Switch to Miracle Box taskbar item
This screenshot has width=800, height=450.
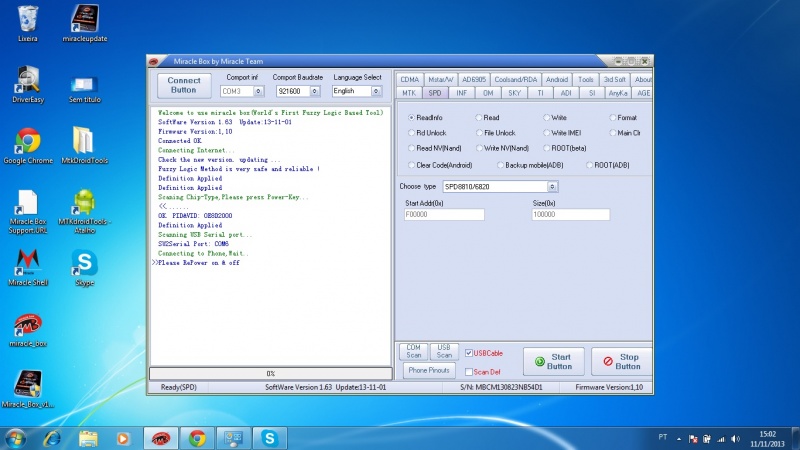coord(161,438)
